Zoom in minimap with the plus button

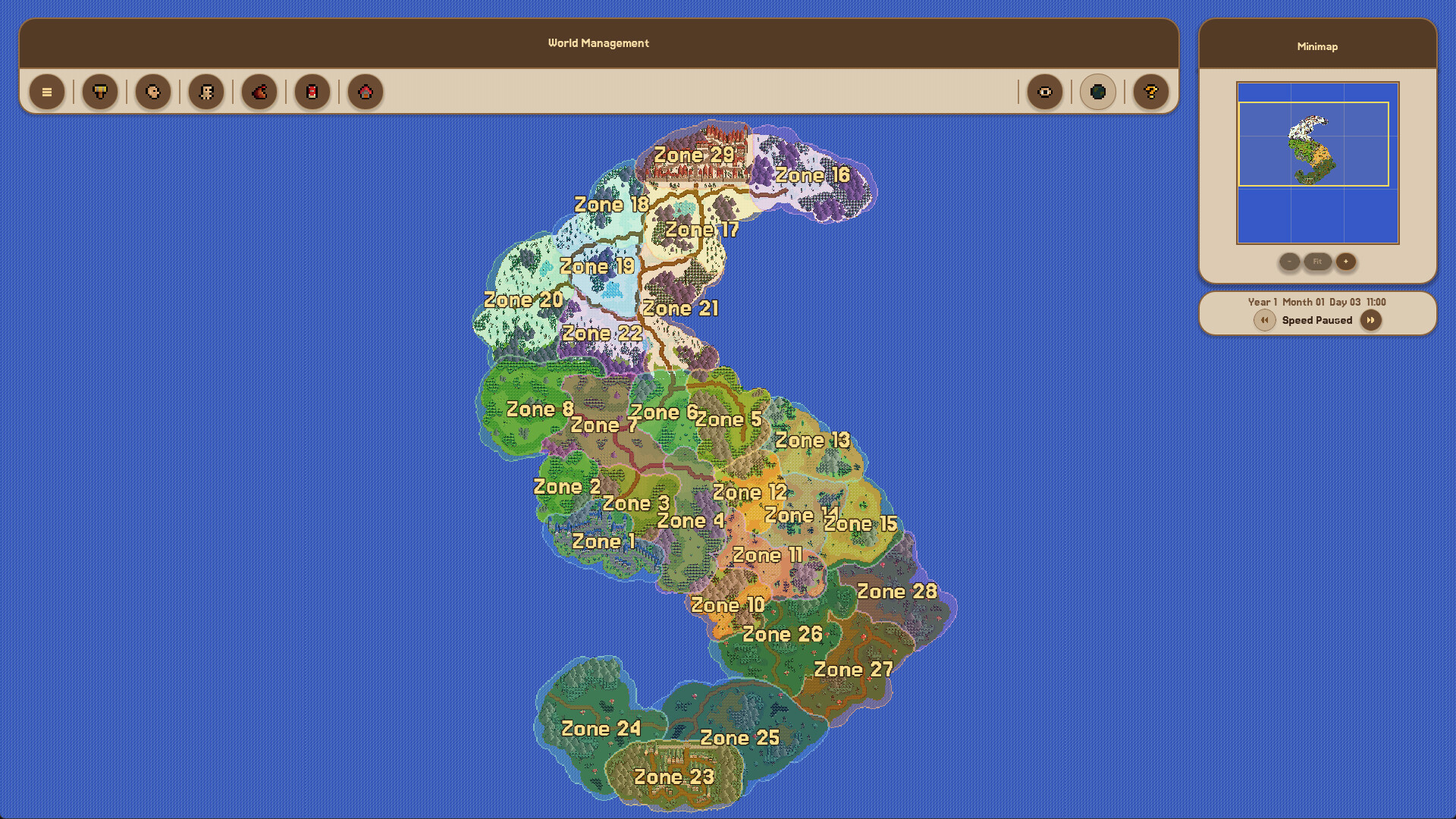coord(1346,262)
